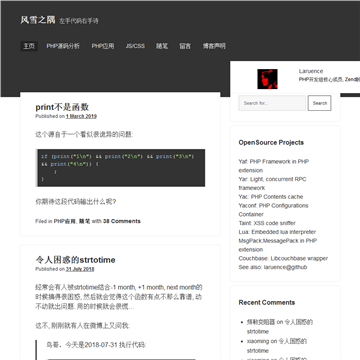Open the 随笔 category under print post
Viewport: 360px width, 360px height.
pyautogui.click(x=85, y=221)
